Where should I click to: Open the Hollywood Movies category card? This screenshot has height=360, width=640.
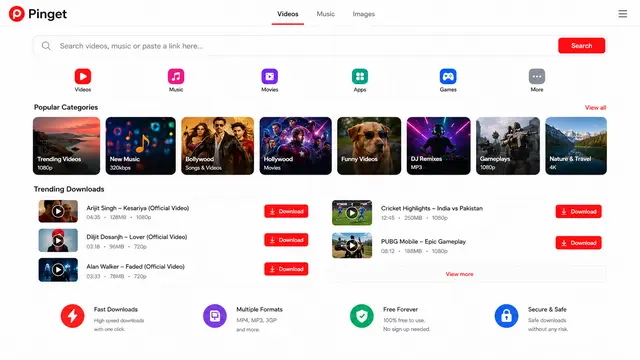pos(296,146)
